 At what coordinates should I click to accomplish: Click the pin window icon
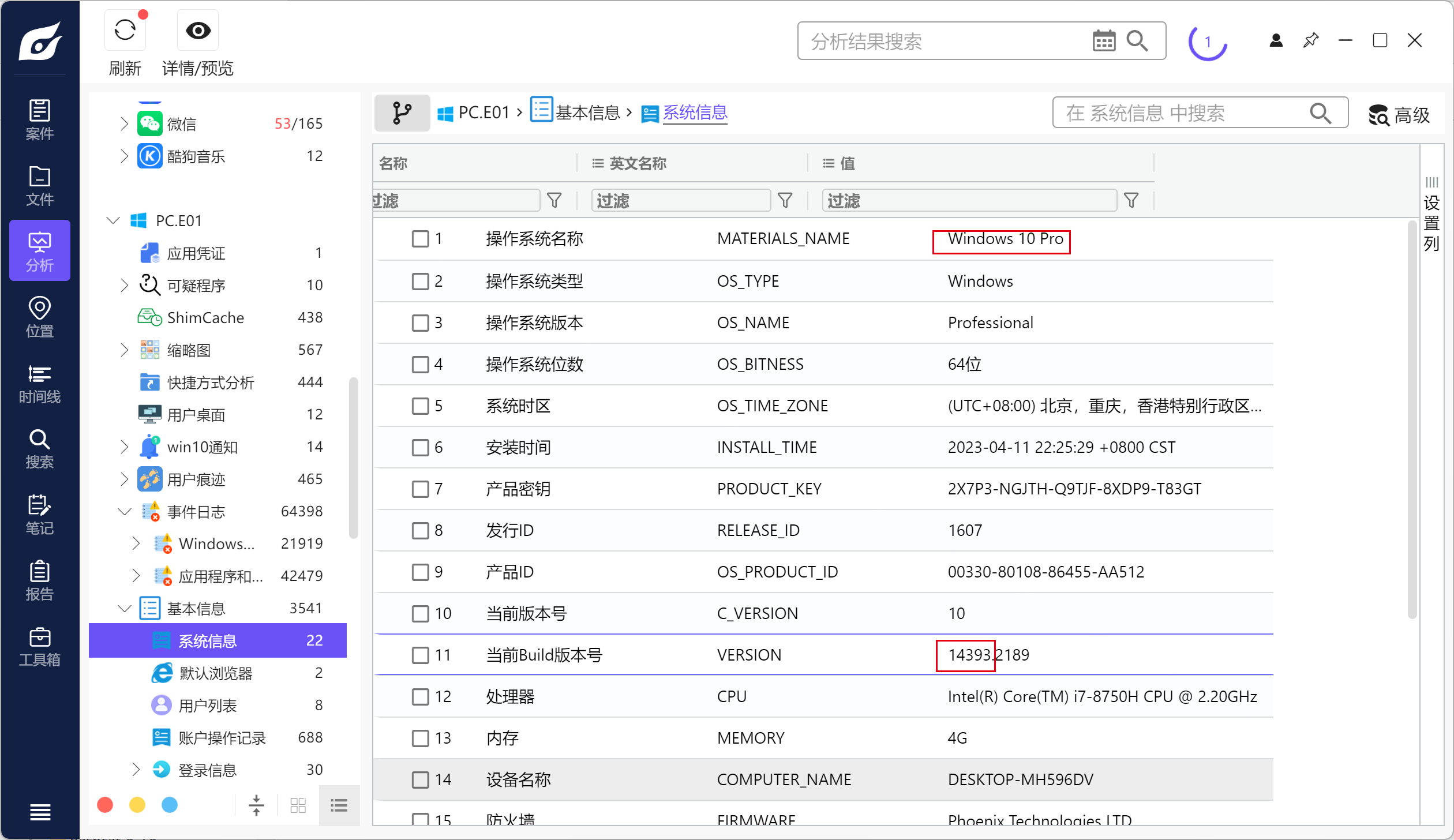(x=1311, y=40)
